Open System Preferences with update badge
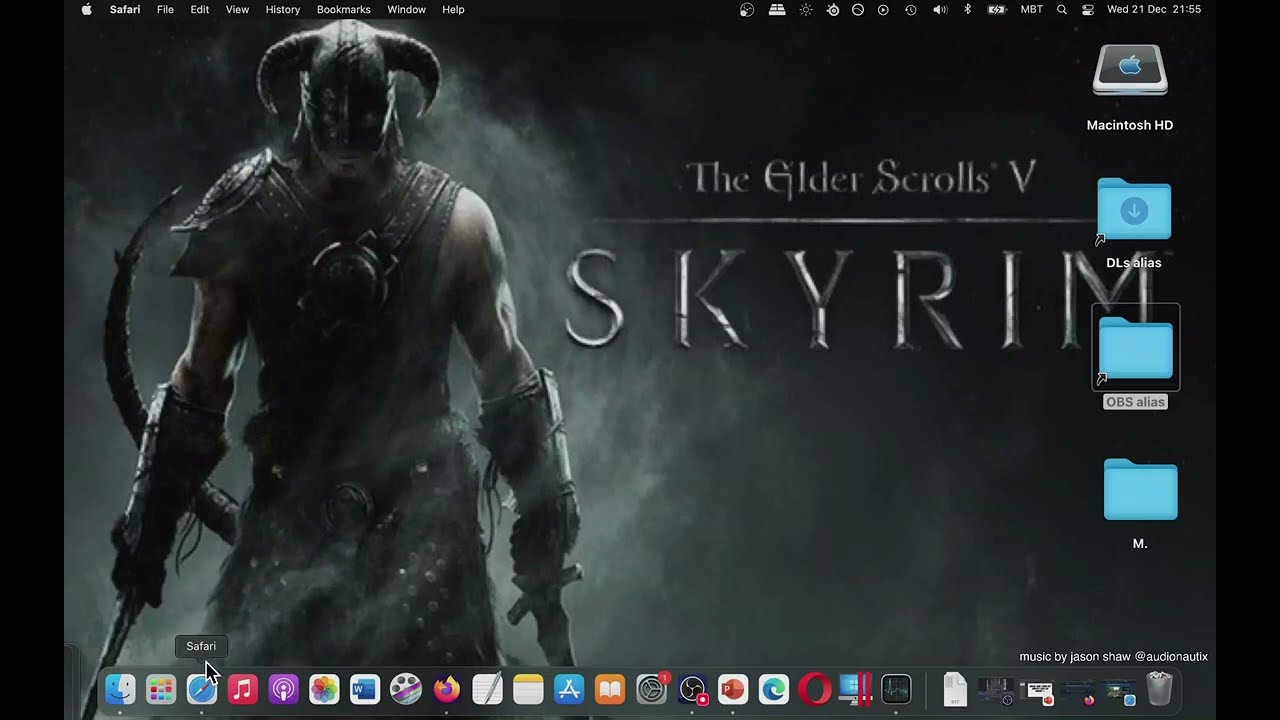 [652, 689]
